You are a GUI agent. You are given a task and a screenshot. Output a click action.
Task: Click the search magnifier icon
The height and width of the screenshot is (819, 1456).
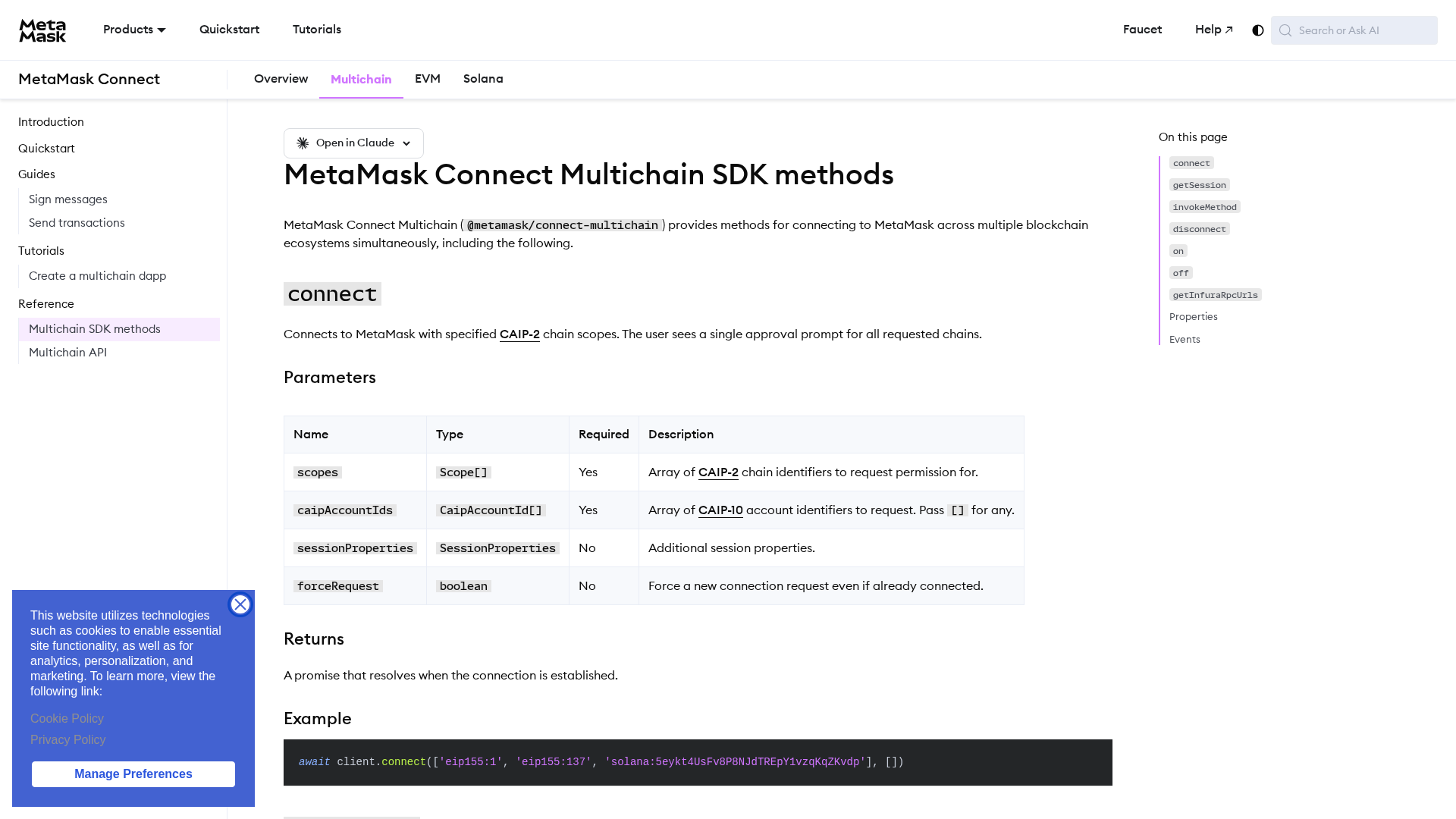(1285, 30)
